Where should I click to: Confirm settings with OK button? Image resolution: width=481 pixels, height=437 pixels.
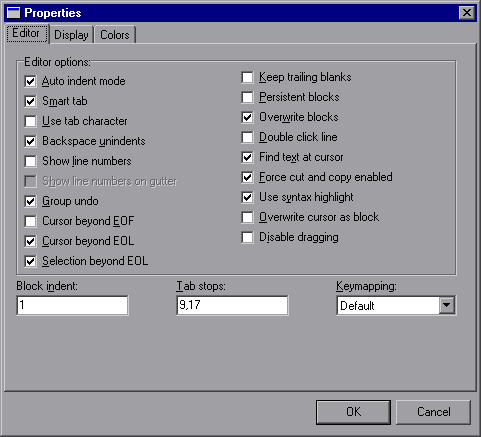point(353,412)
